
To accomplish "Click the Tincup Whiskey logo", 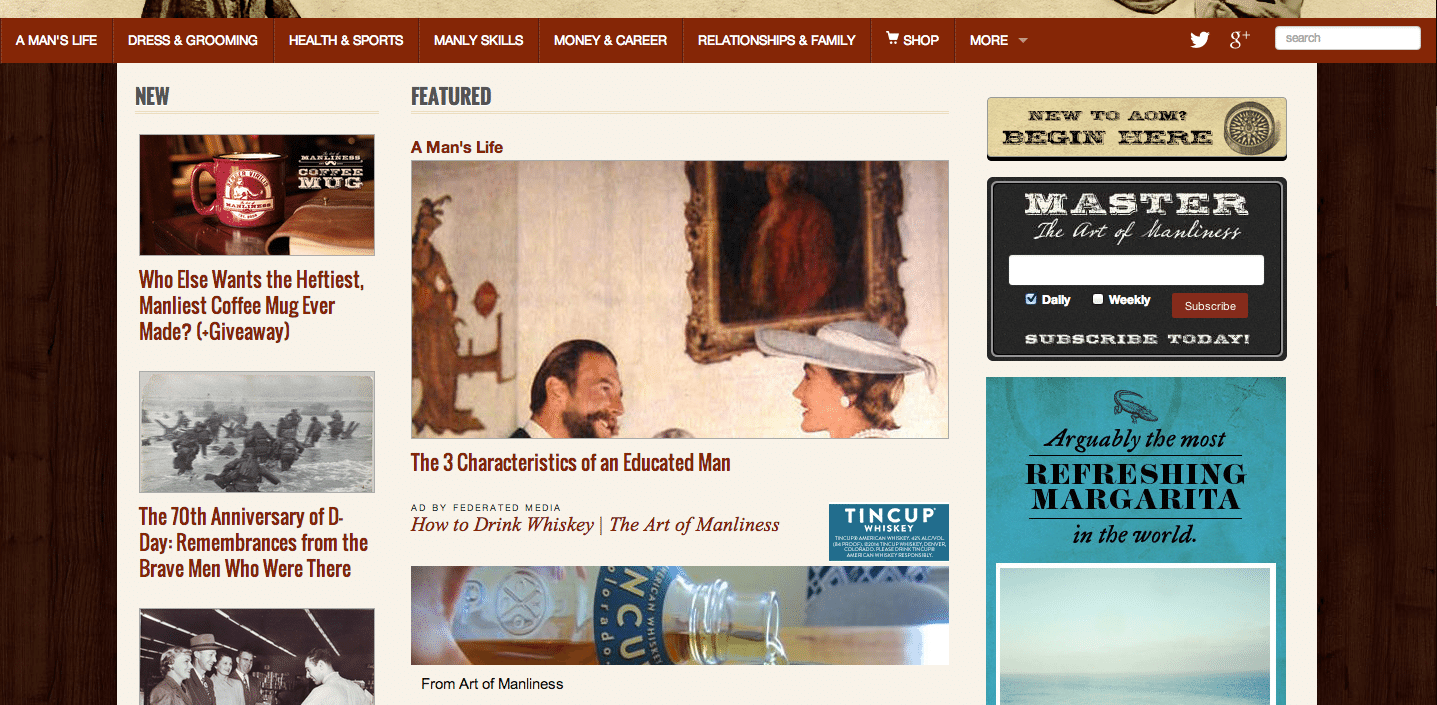I will click(888, 532).
